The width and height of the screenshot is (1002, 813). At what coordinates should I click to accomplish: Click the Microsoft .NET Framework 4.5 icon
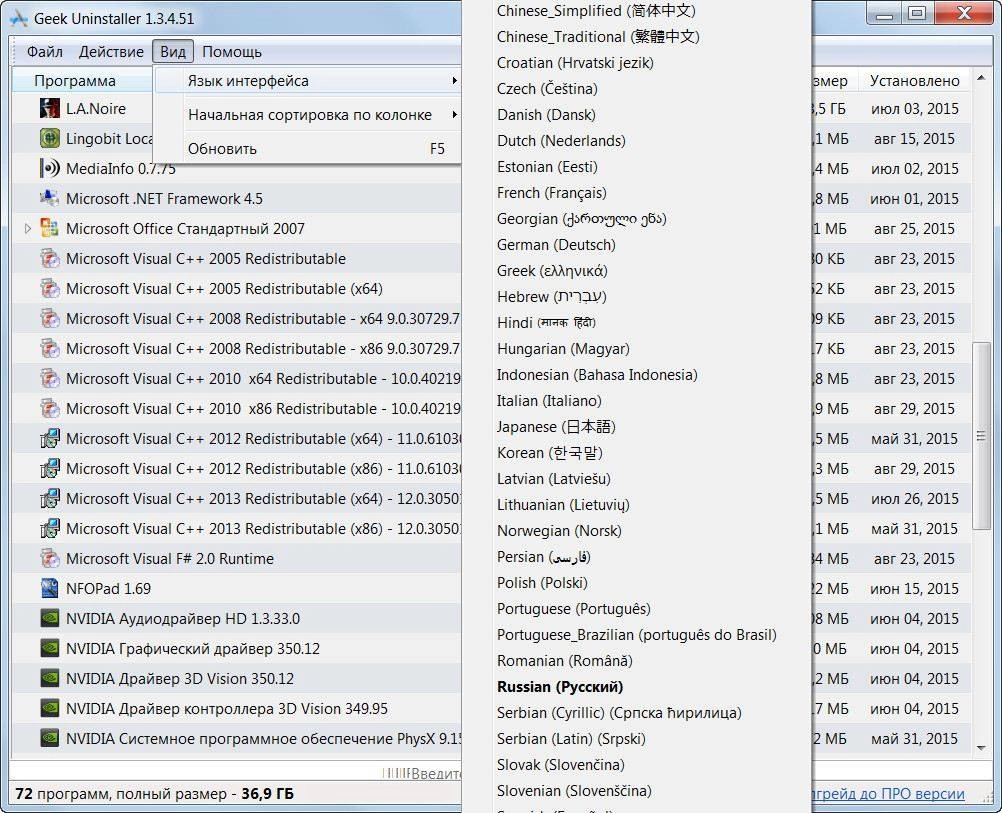click(x=50, y=199)
